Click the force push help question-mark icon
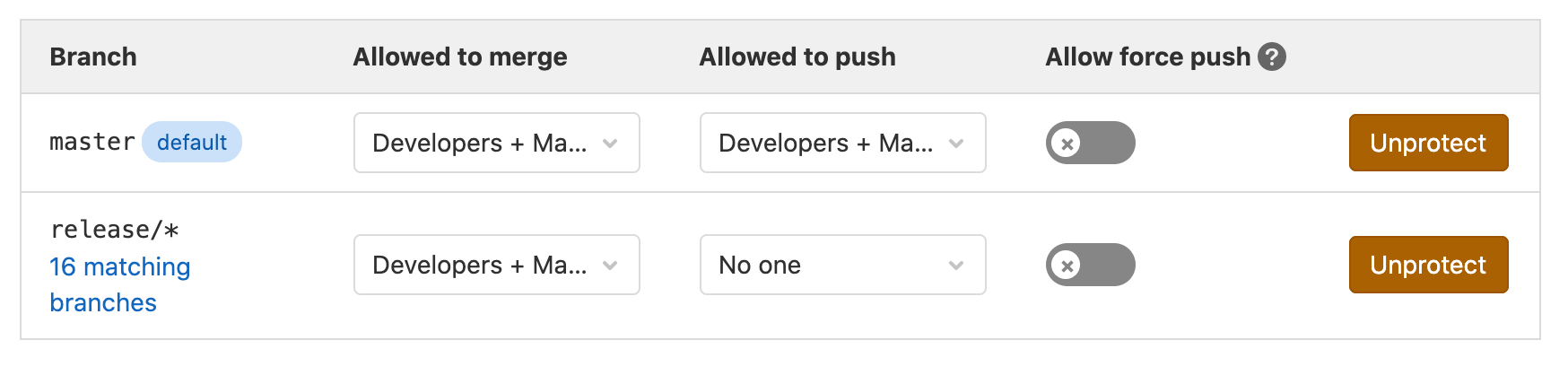This screenshot has height=375, width=1568. [1271, 57]
